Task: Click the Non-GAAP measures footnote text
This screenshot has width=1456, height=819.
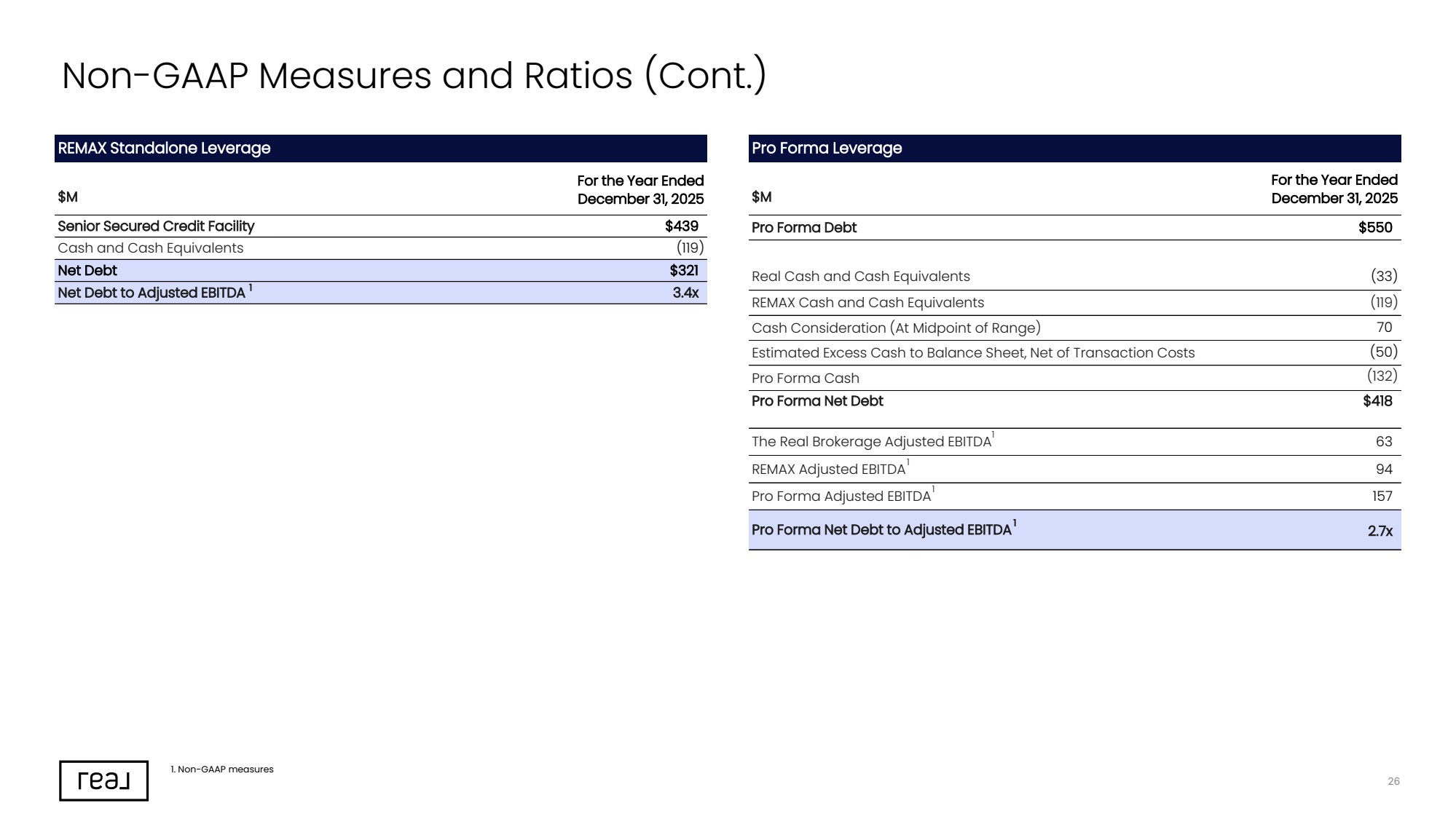Action: click(x=222, y=769)
